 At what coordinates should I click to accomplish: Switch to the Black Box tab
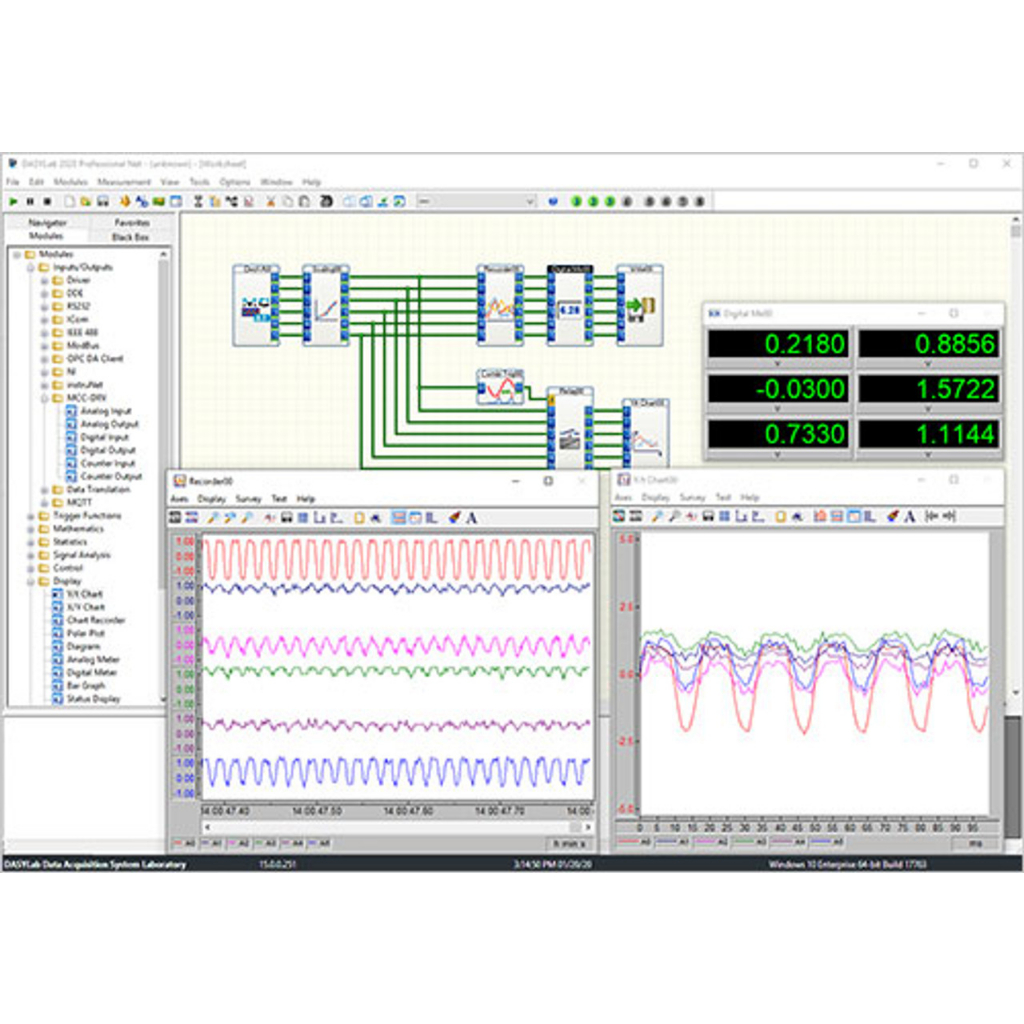(130, 236)
